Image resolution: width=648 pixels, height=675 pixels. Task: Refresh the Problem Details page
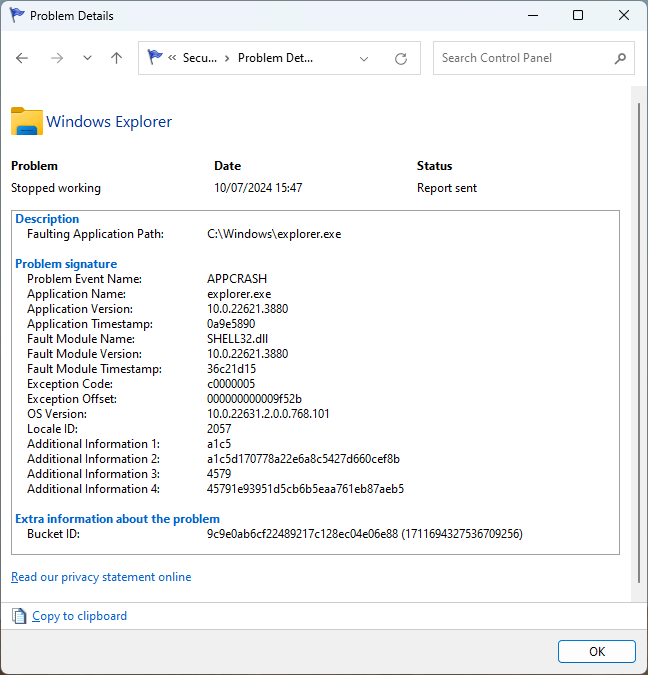click(x=401, y=59)
